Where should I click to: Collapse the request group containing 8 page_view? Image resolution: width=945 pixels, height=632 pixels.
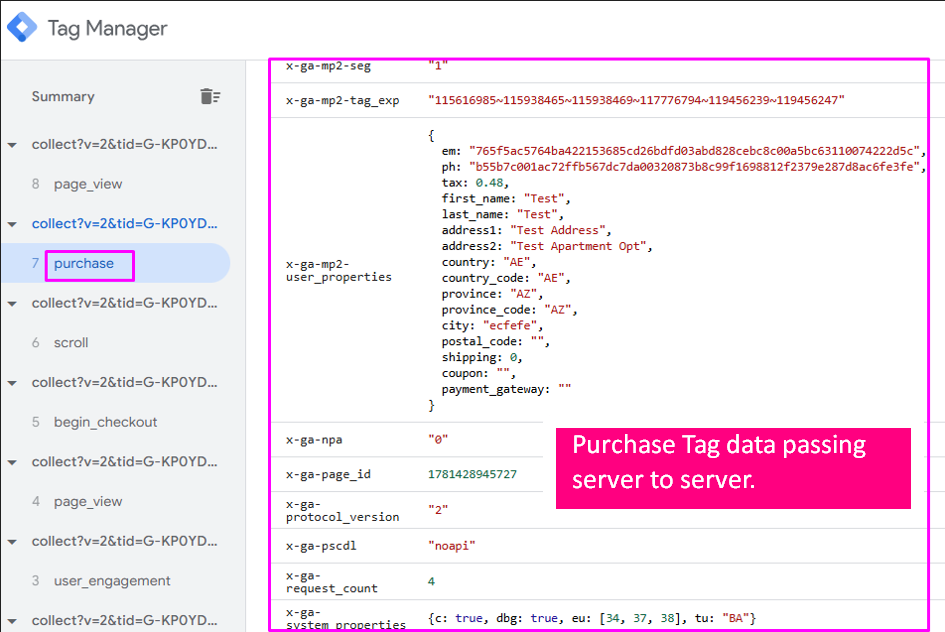coord(12,145)
